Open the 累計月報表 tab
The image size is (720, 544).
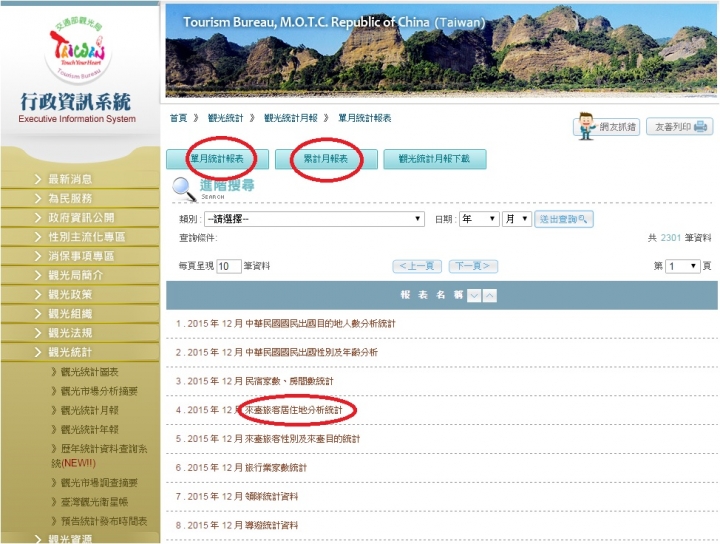tap(326, 159)
